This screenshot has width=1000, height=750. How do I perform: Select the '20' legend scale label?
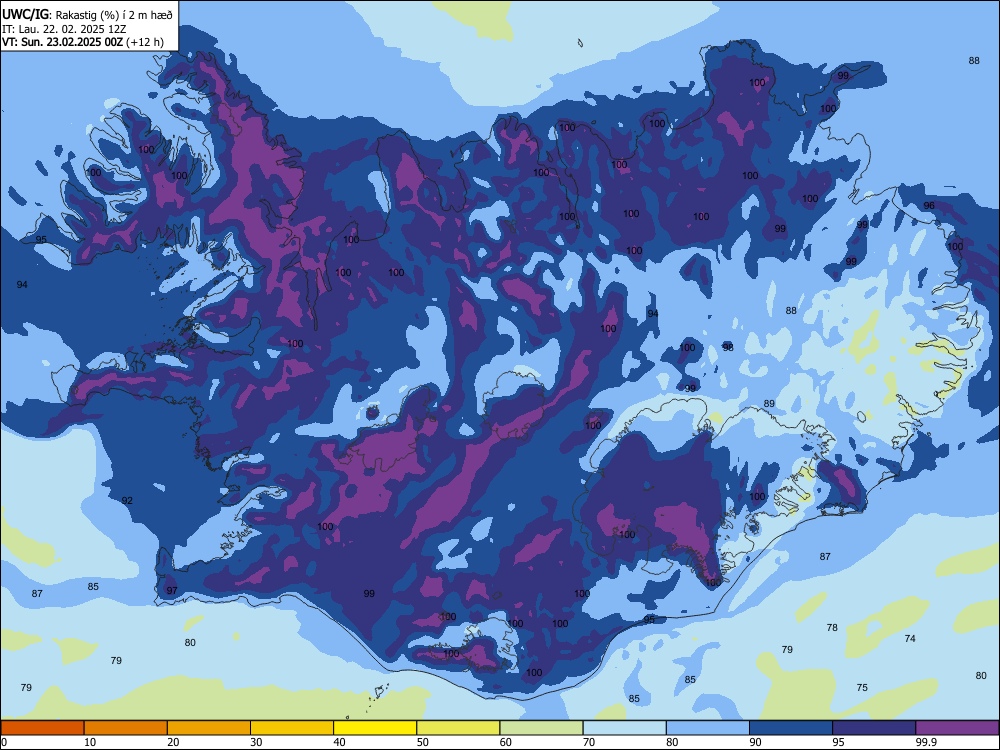pyautogui.click(x=173, y=742)
